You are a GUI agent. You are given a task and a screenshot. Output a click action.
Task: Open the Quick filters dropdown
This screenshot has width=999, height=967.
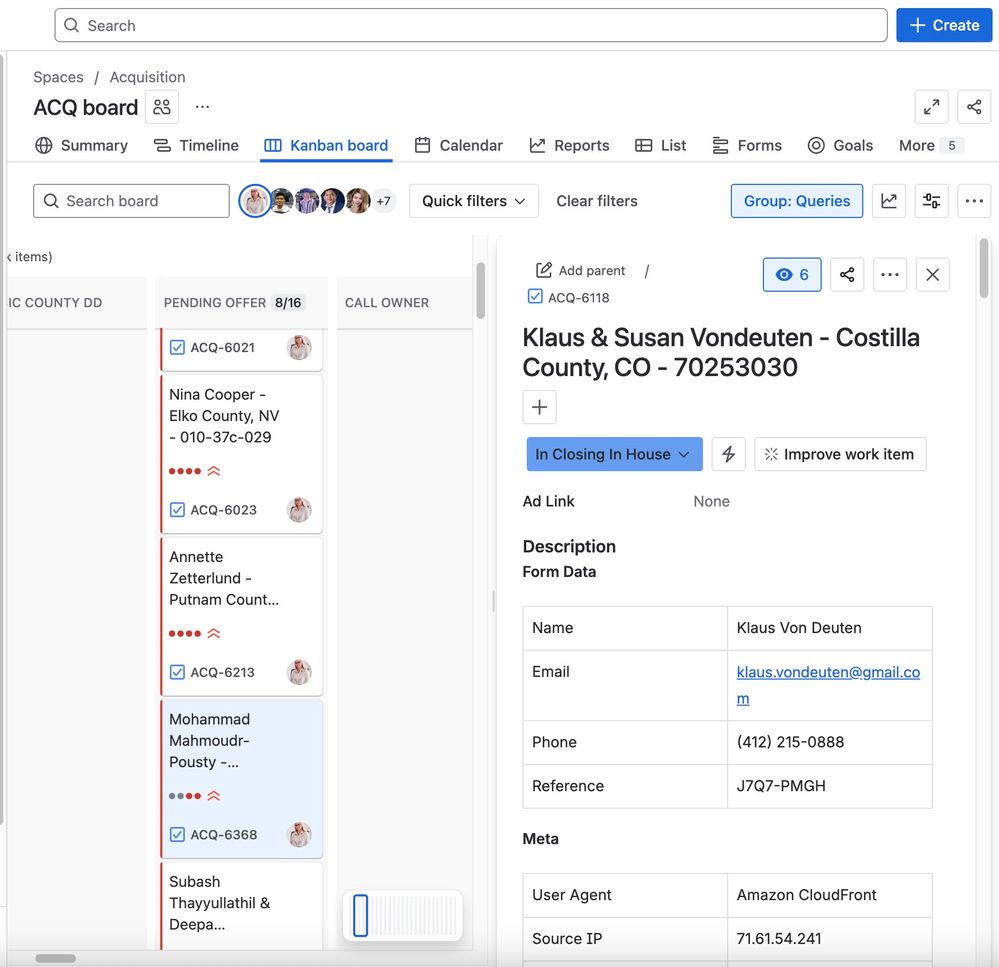click(x=473, y=201)
